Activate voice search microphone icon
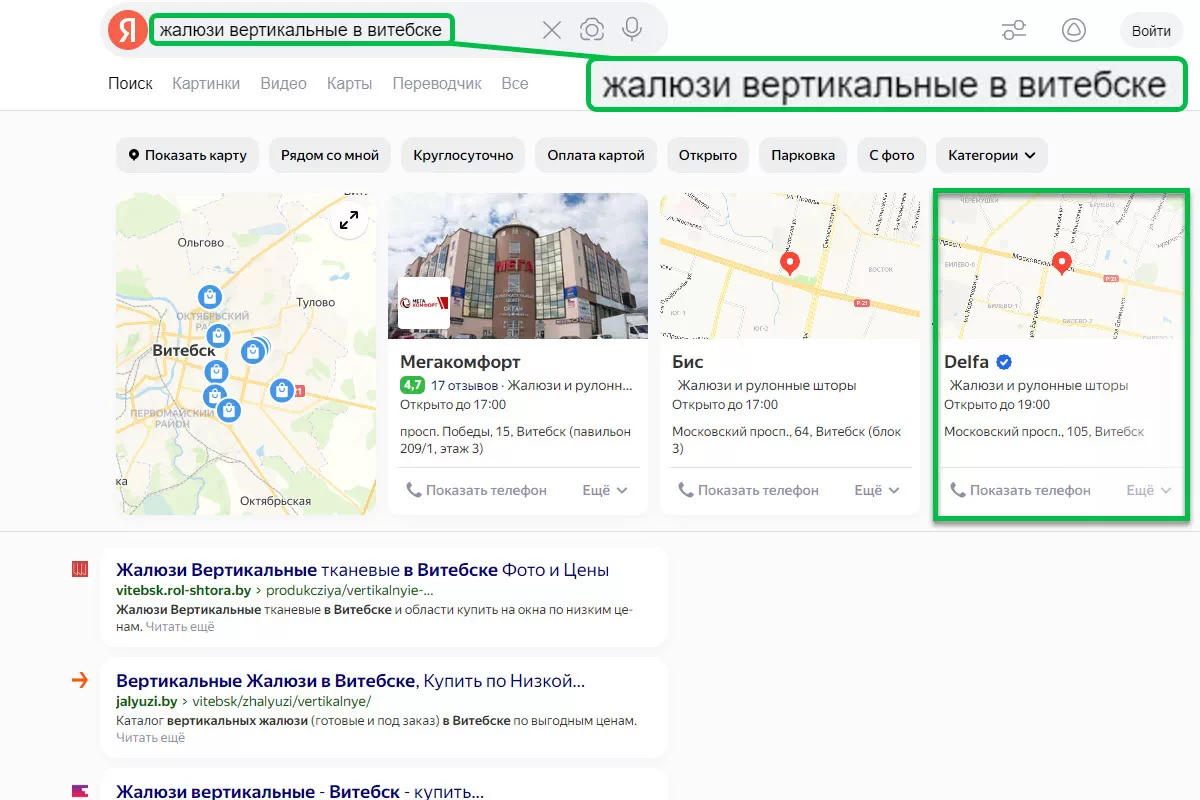The width and height of the screenshot is (1200, 800). tap(632, 30)
